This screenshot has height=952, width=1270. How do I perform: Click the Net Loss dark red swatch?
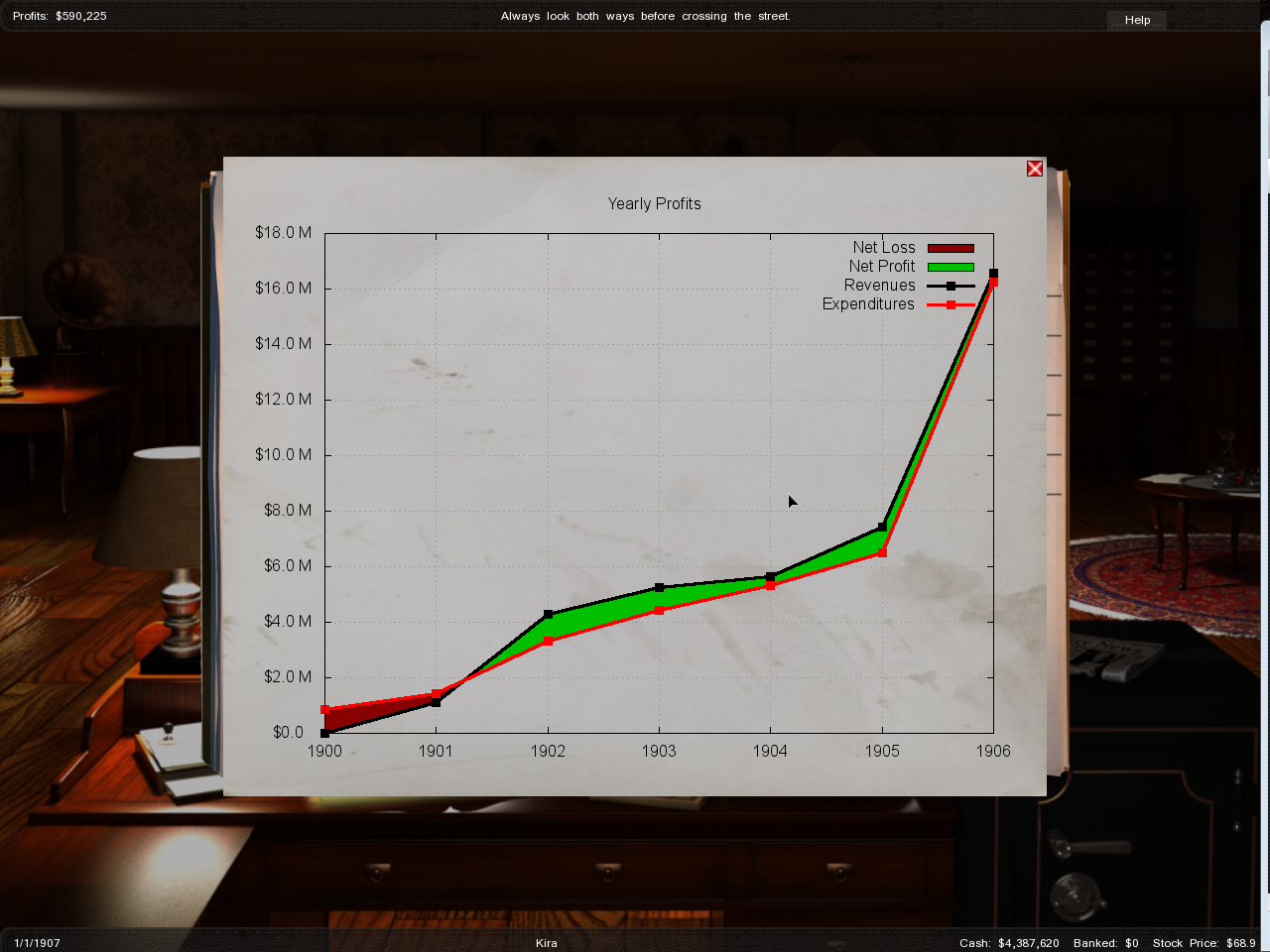950,248
